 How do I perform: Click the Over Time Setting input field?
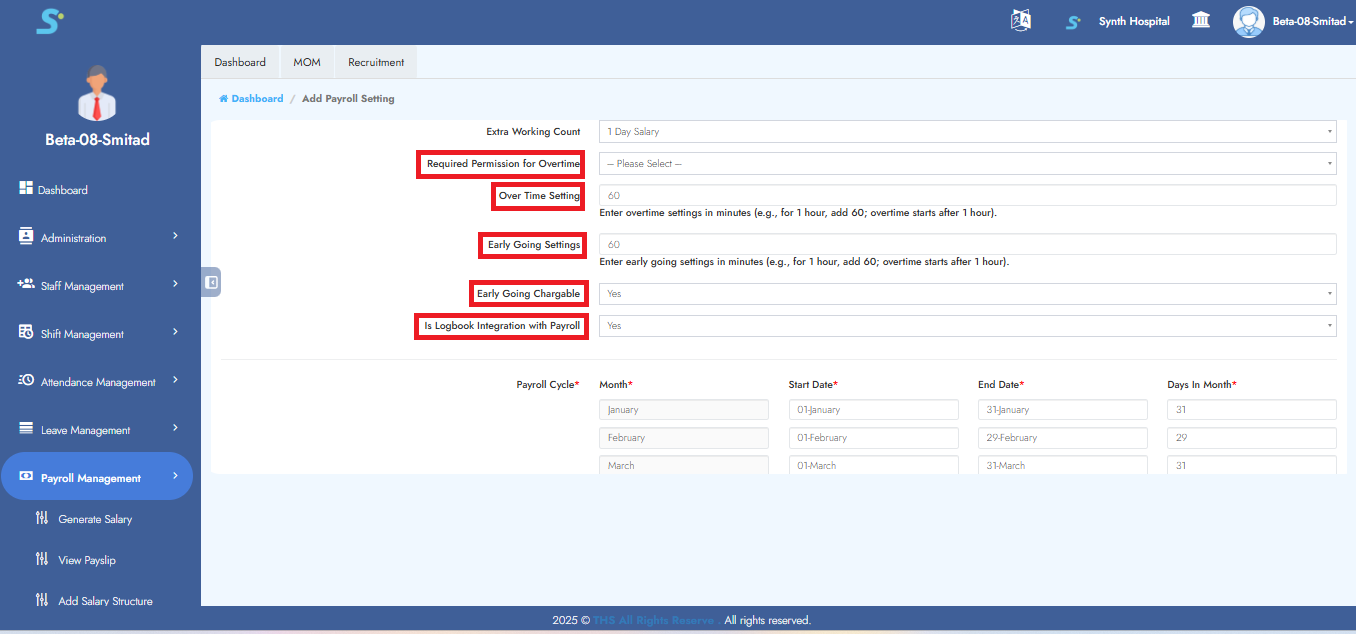[967, 196]
